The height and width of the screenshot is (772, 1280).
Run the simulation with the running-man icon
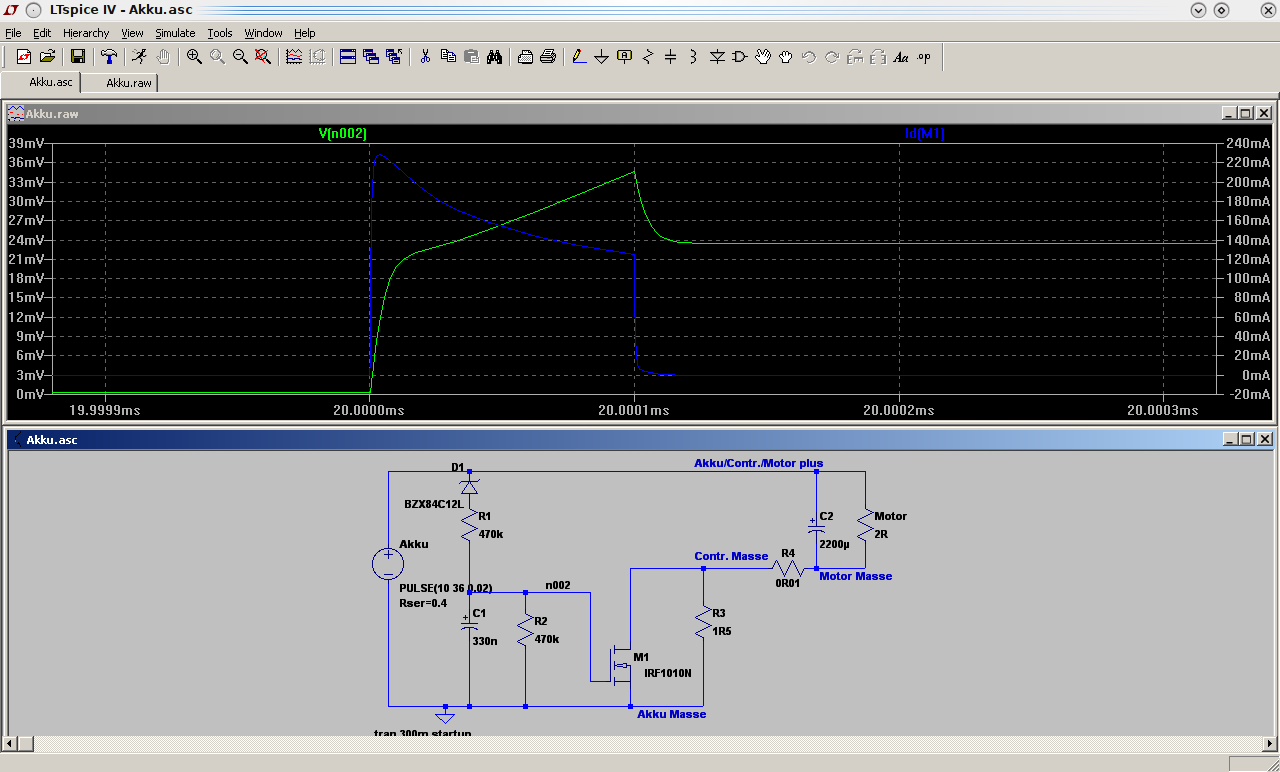pyautogui.click(x=139, y=57)
